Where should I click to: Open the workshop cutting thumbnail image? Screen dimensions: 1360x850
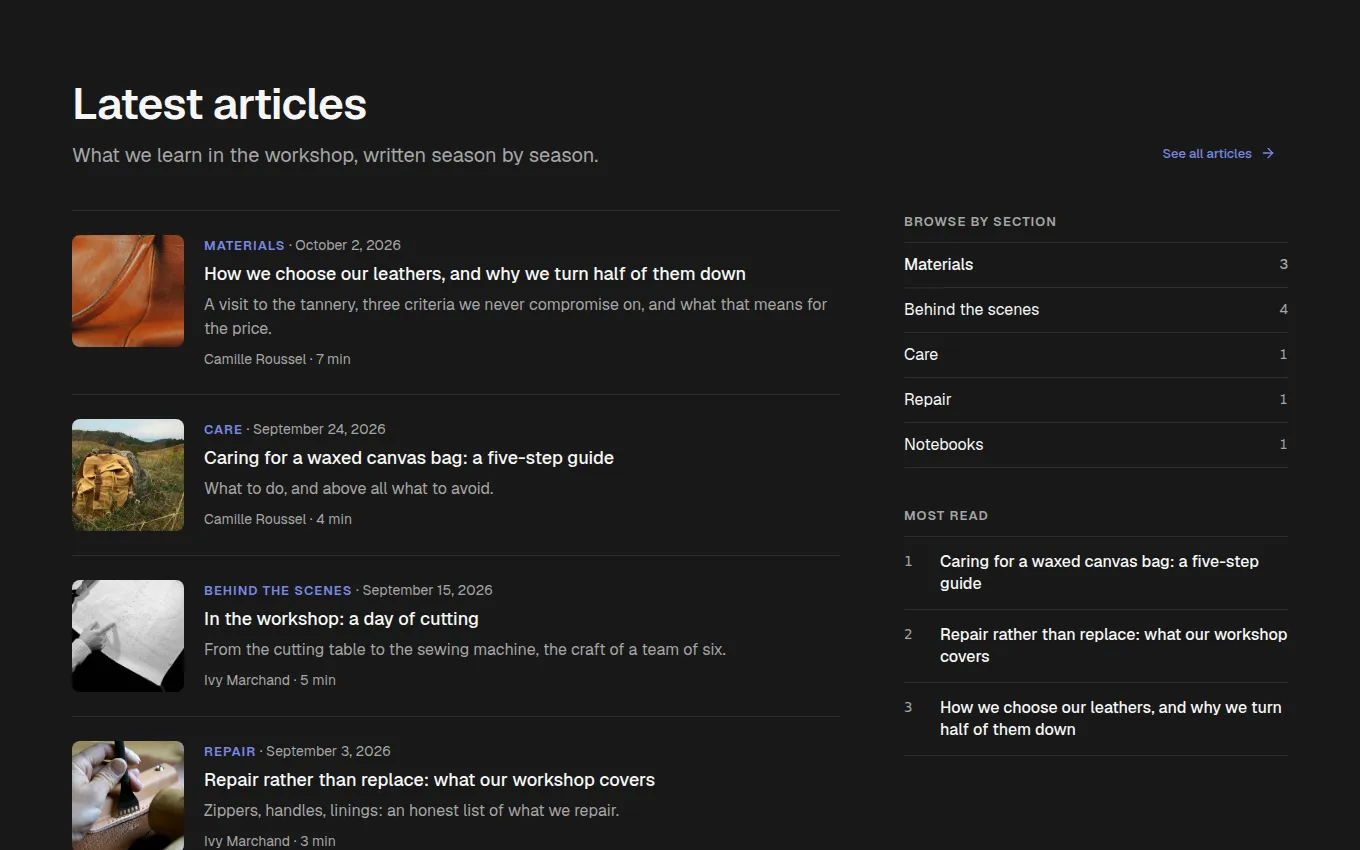[128, 636]
